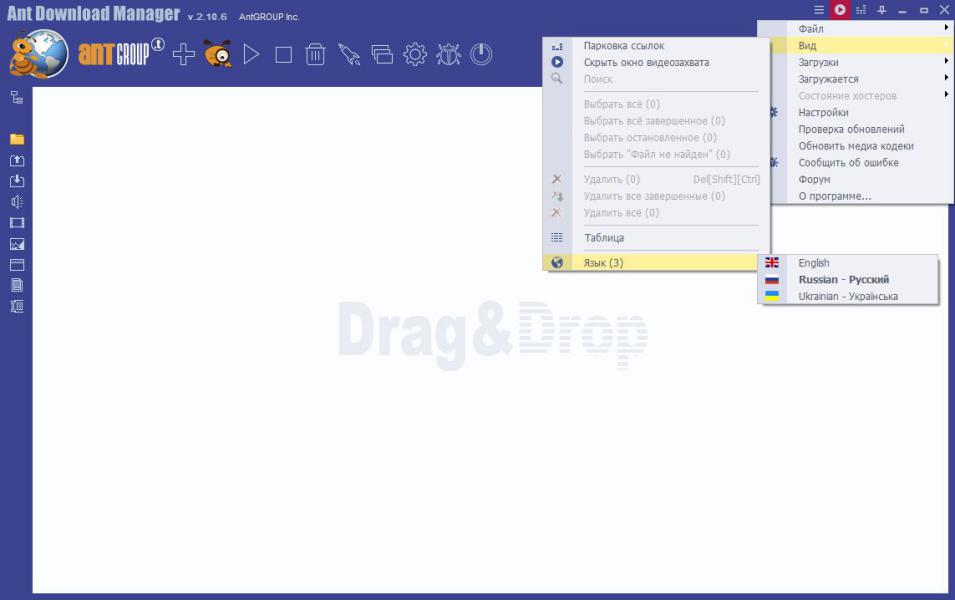
Task: Click the antGROUP logo
Action: [121, 52]
